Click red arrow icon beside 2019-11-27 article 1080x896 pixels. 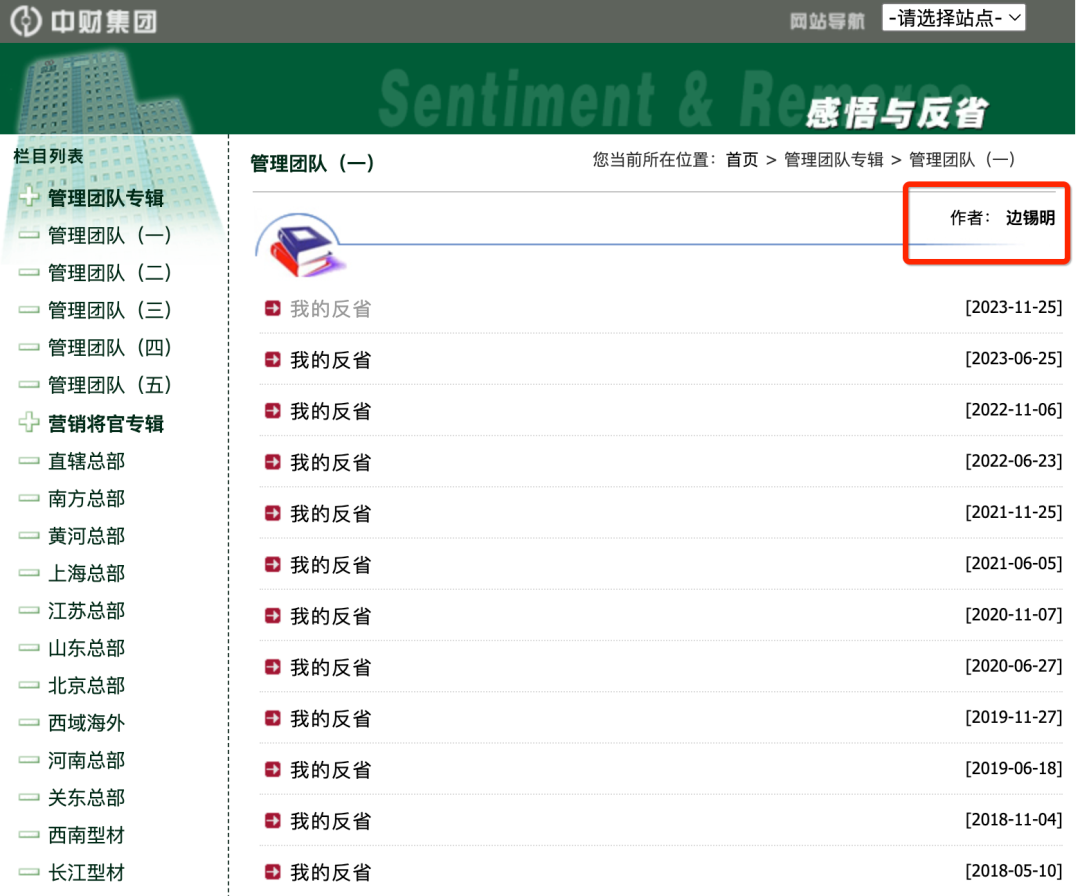click(273, 718)
